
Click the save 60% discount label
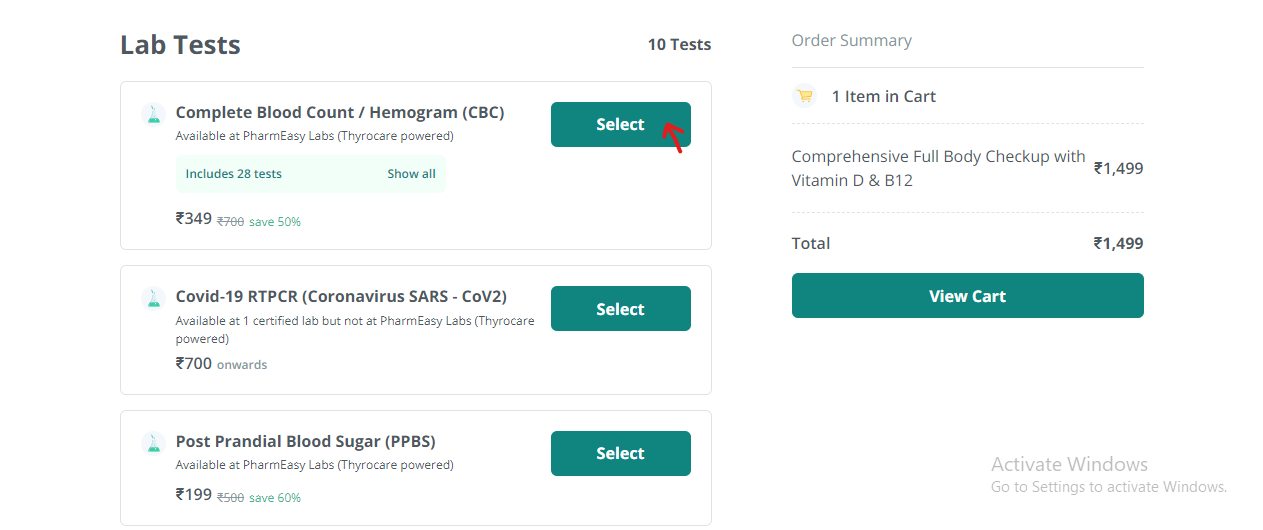coord(275,498)
